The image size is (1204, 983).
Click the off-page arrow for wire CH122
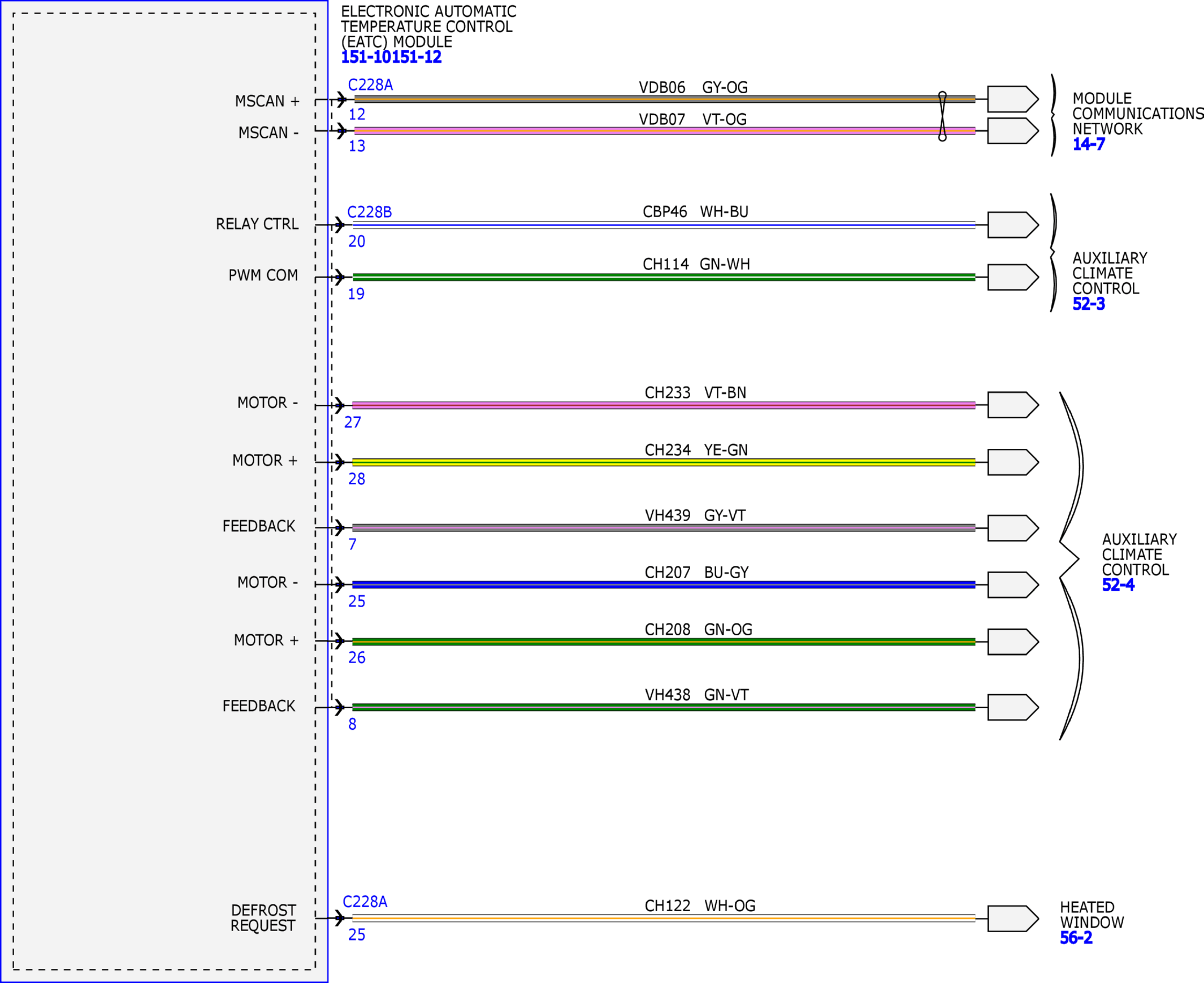pos(1013,919)
